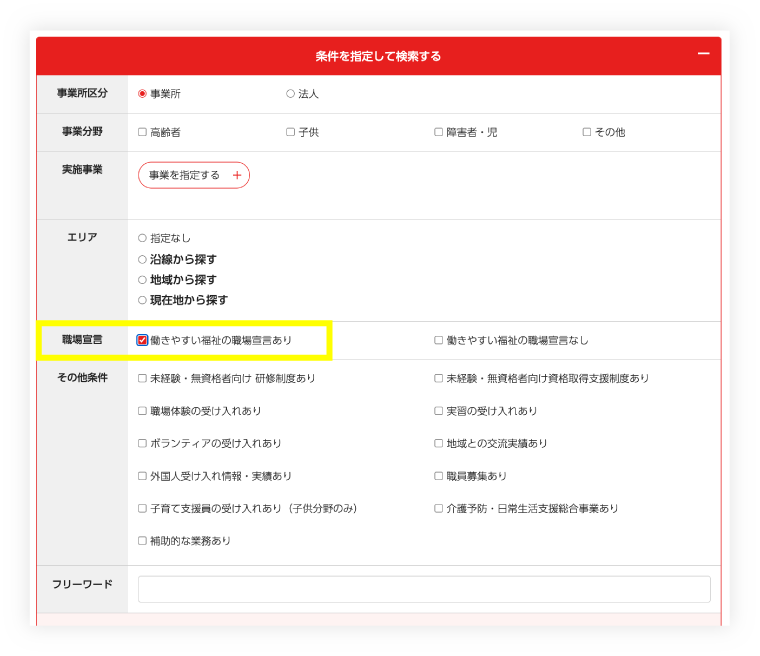
Task: Select the 法人 radio button
Action: (290, 94)
